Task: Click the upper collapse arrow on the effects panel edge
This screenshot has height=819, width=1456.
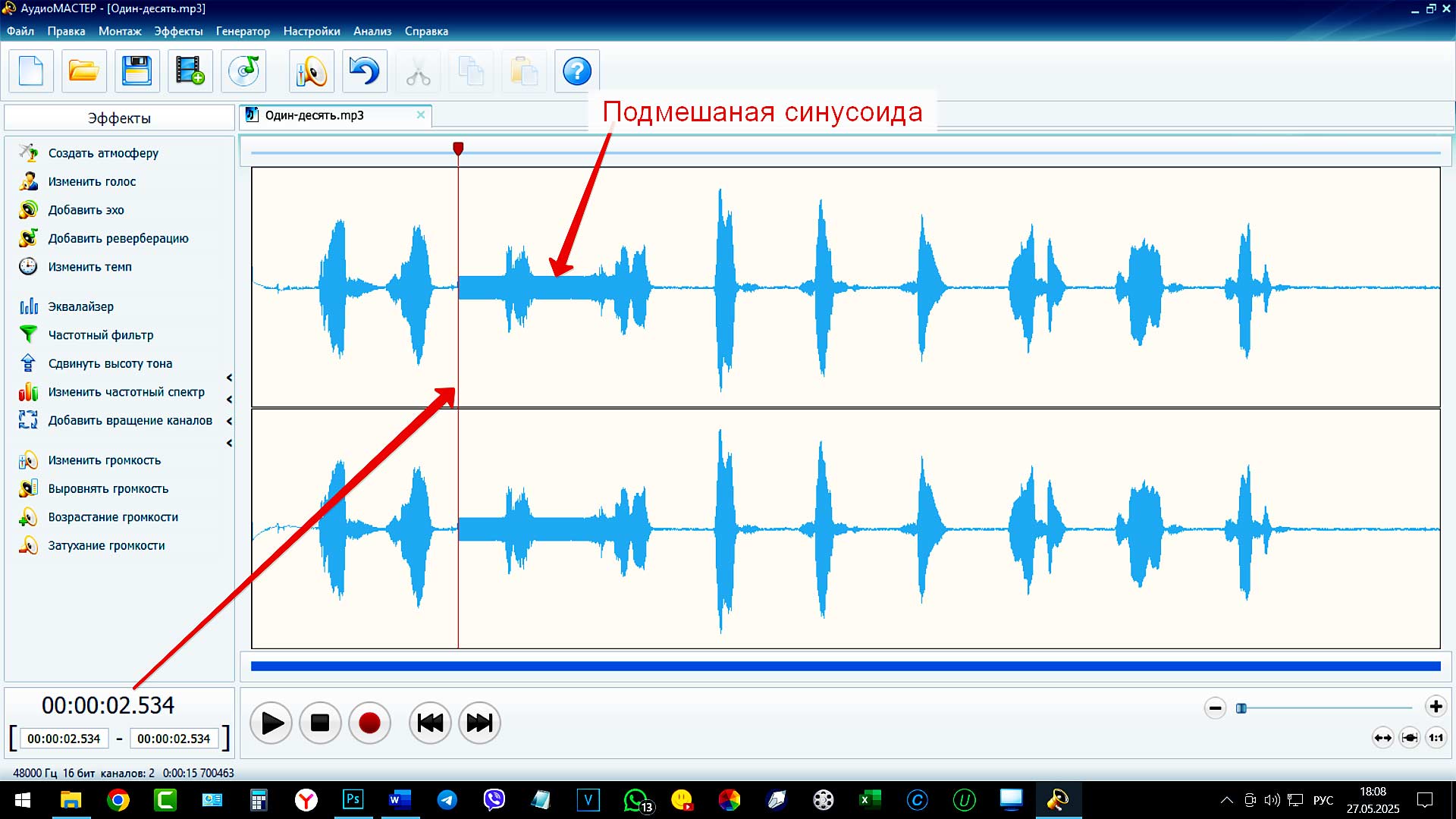Action: 229,378
